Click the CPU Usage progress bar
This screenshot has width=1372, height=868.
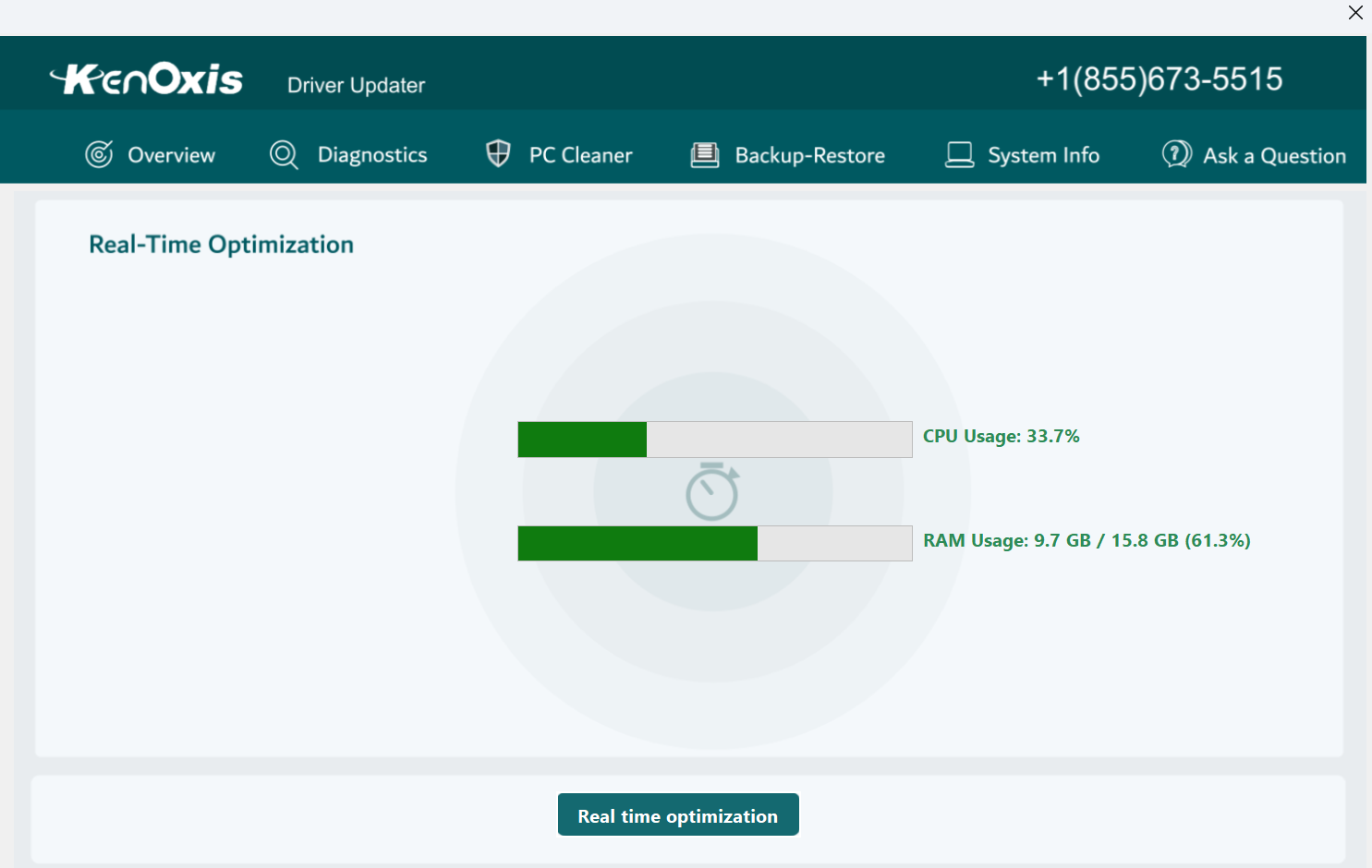pos(714,439)
